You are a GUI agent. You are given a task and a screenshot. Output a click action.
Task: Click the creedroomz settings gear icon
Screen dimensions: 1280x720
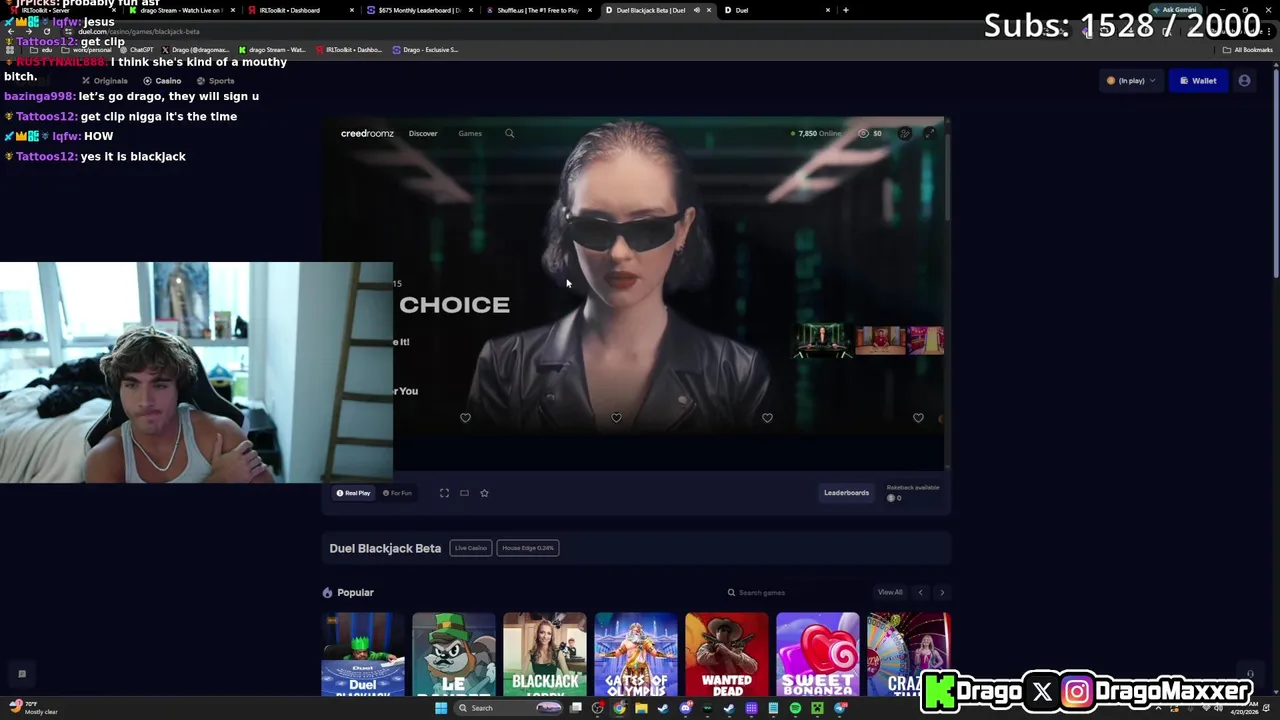(x=904, y=133)
